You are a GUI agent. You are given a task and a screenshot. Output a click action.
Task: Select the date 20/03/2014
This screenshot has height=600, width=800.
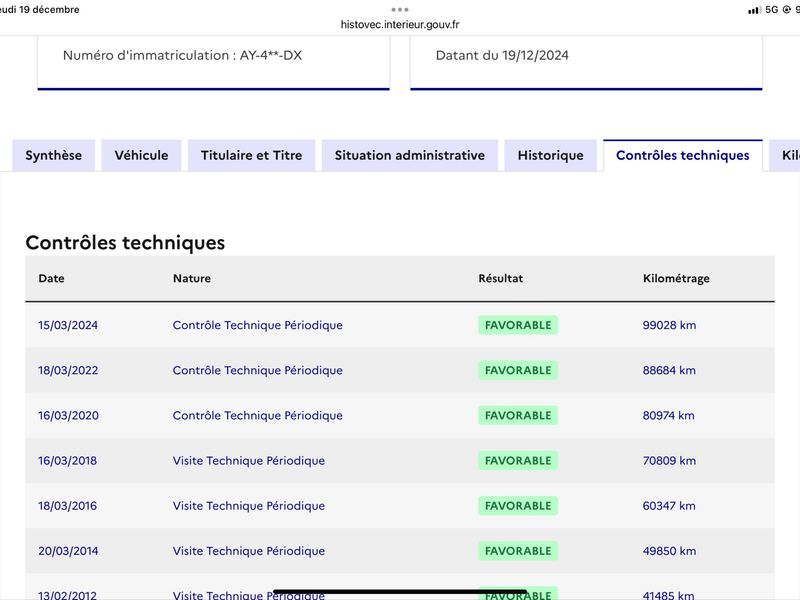coord(68,551)
